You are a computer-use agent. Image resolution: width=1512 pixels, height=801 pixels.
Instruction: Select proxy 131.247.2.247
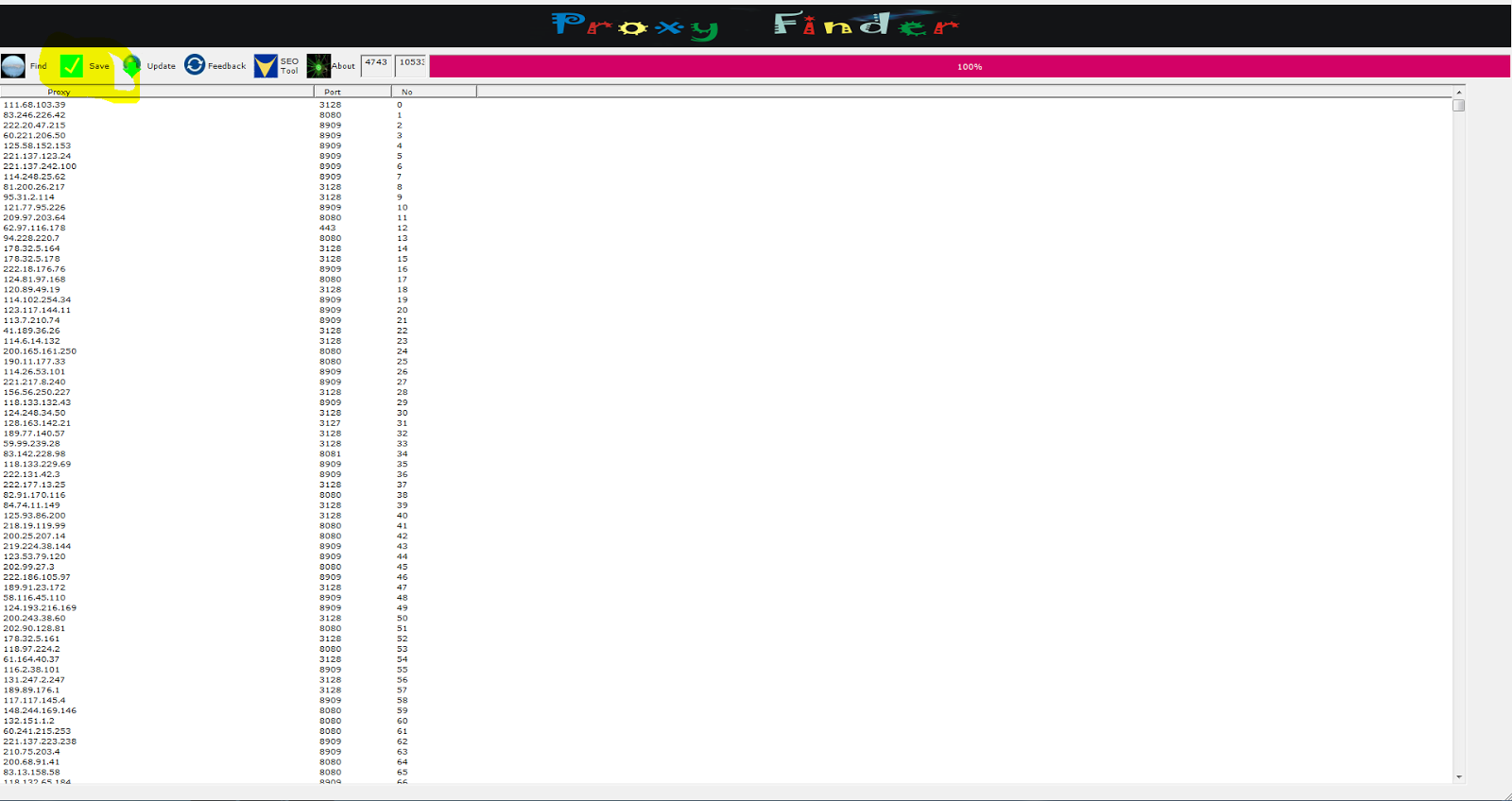(34, 680)
